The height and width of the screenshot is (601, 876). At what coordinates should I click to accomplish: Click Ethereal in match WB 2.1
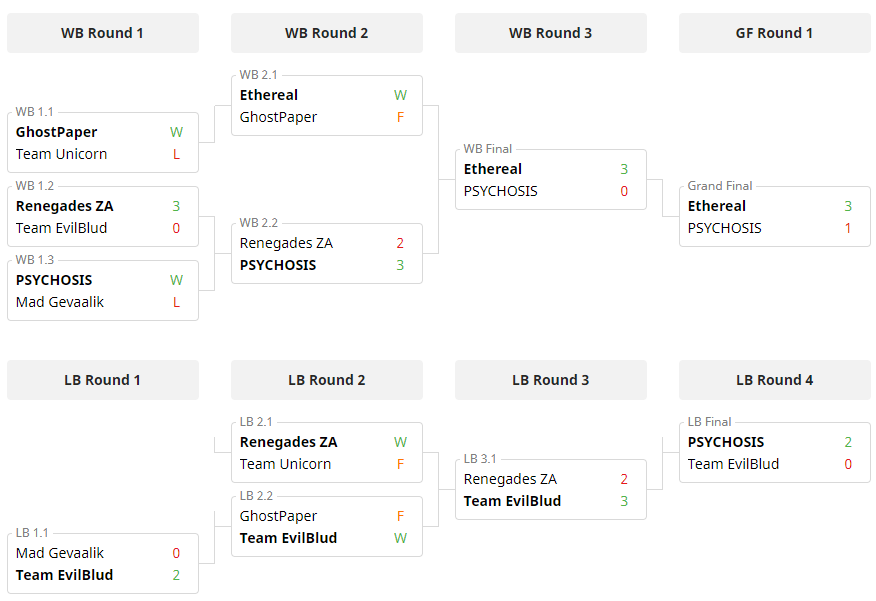click(269, 95)
